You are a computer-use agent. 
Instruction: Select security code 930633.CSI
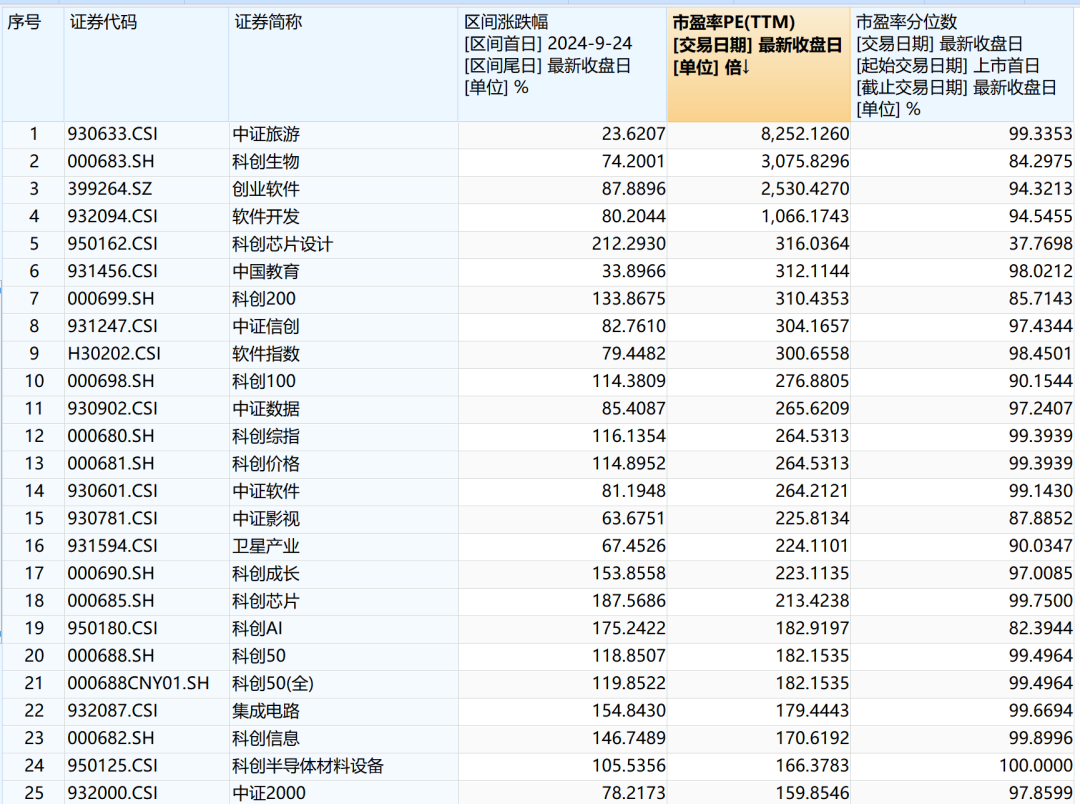tap(112, 134)
